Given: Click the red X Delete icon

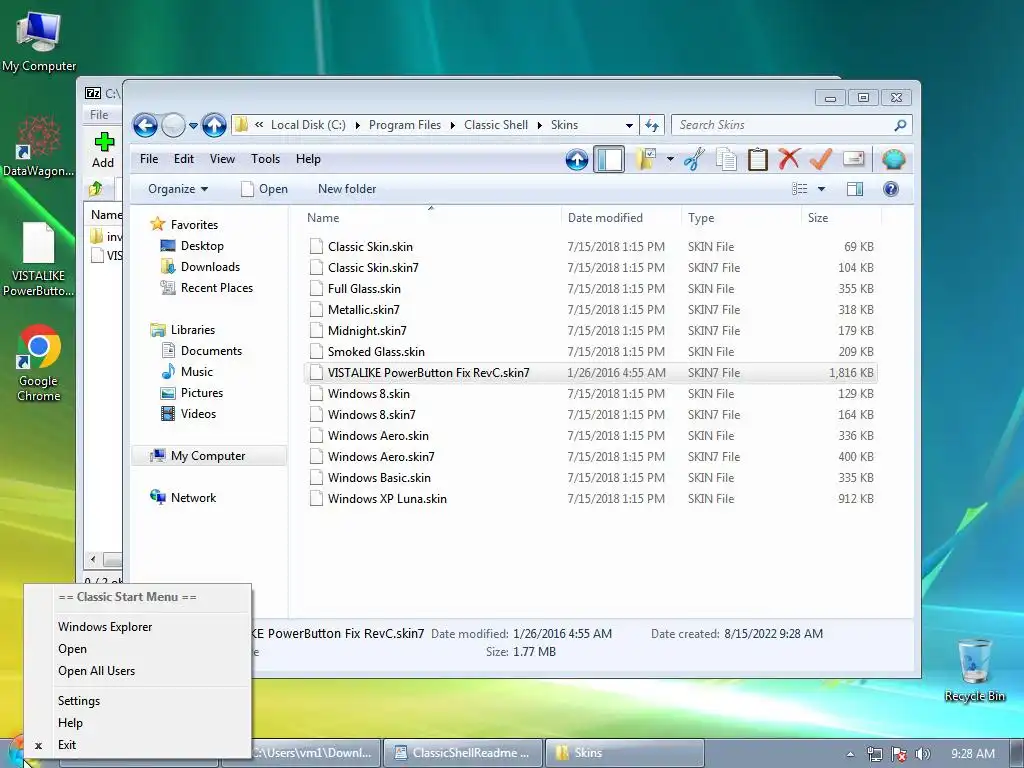Looking at the screenshot, I should (789, 159).
